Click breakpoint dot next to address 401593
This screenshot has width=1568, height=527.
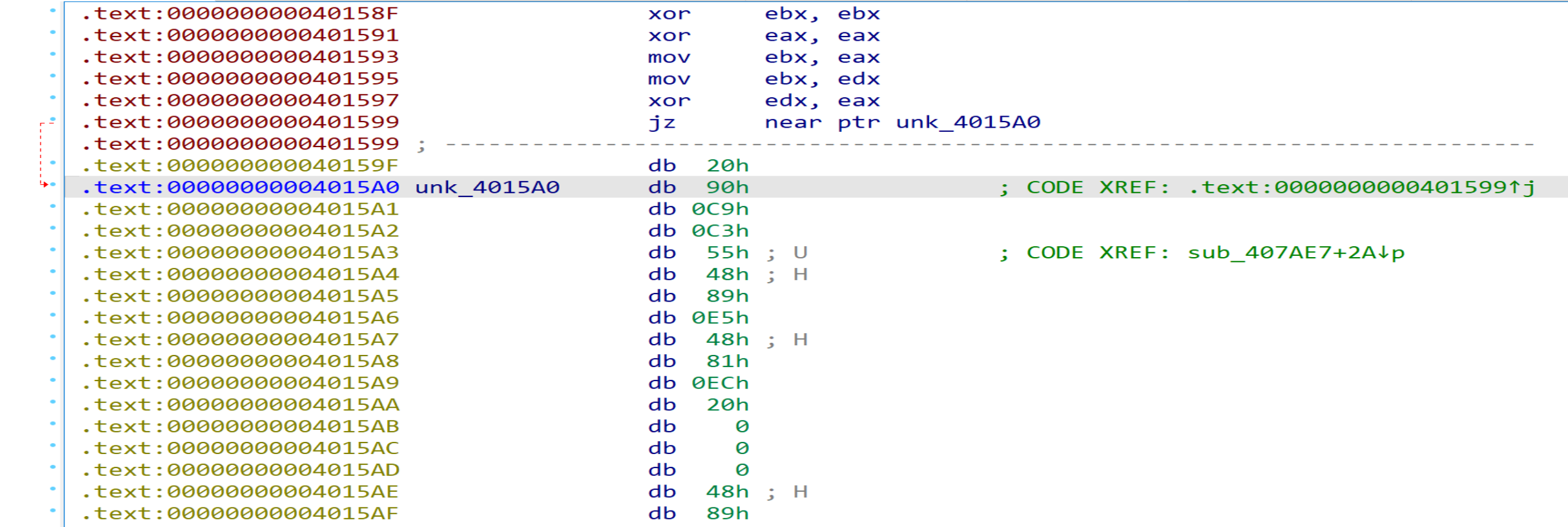point(53,54)
